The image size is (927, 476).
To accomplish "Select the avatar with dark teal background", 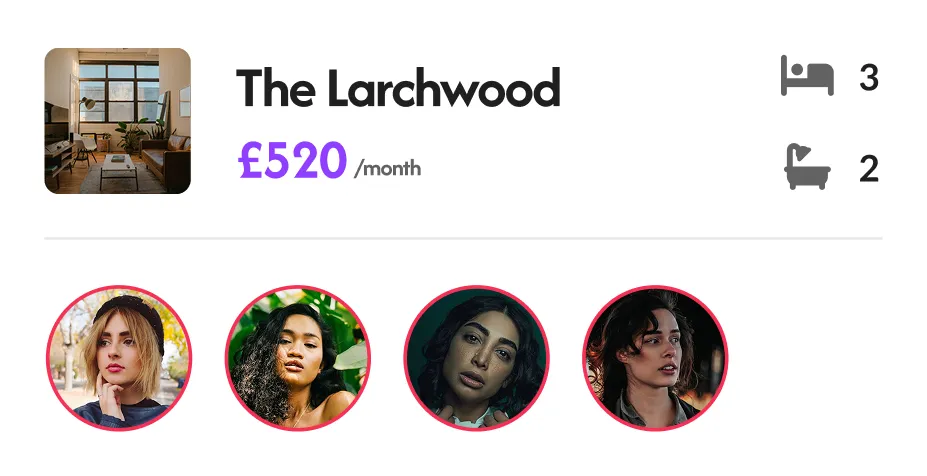I will pos(477,358).
